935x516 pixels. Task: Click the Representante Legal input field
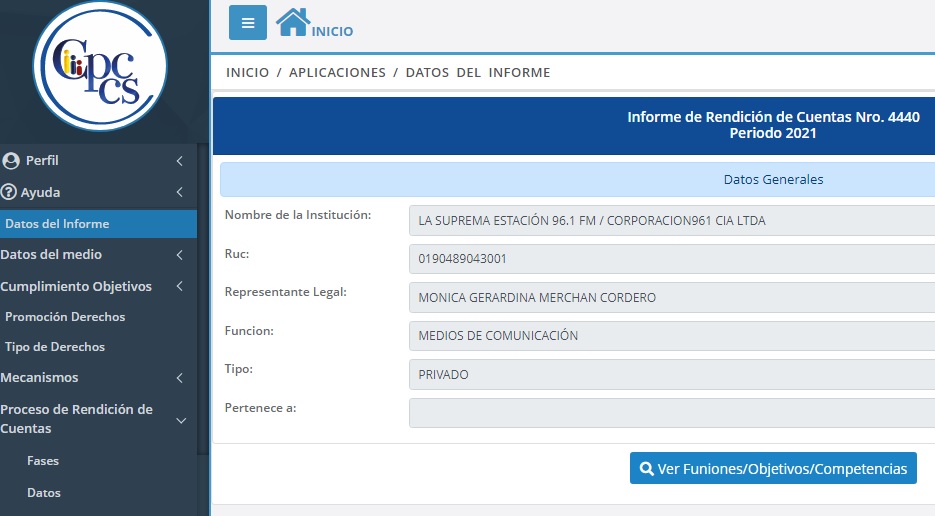(x=670, y=298)
